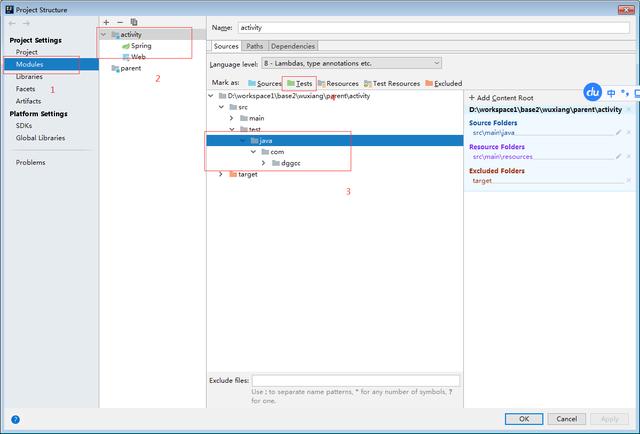Remove target from Excluded Folders
This screenshot has width=640, height=434.
pos(629,180)
